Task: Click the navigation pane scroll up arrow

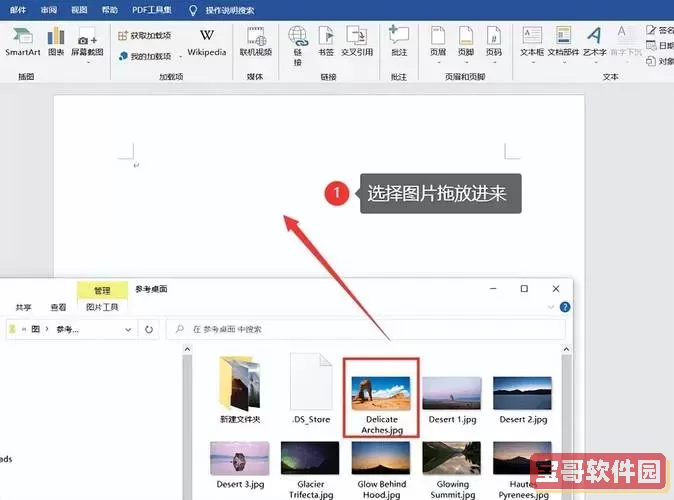Action: (x=187, y=349)
